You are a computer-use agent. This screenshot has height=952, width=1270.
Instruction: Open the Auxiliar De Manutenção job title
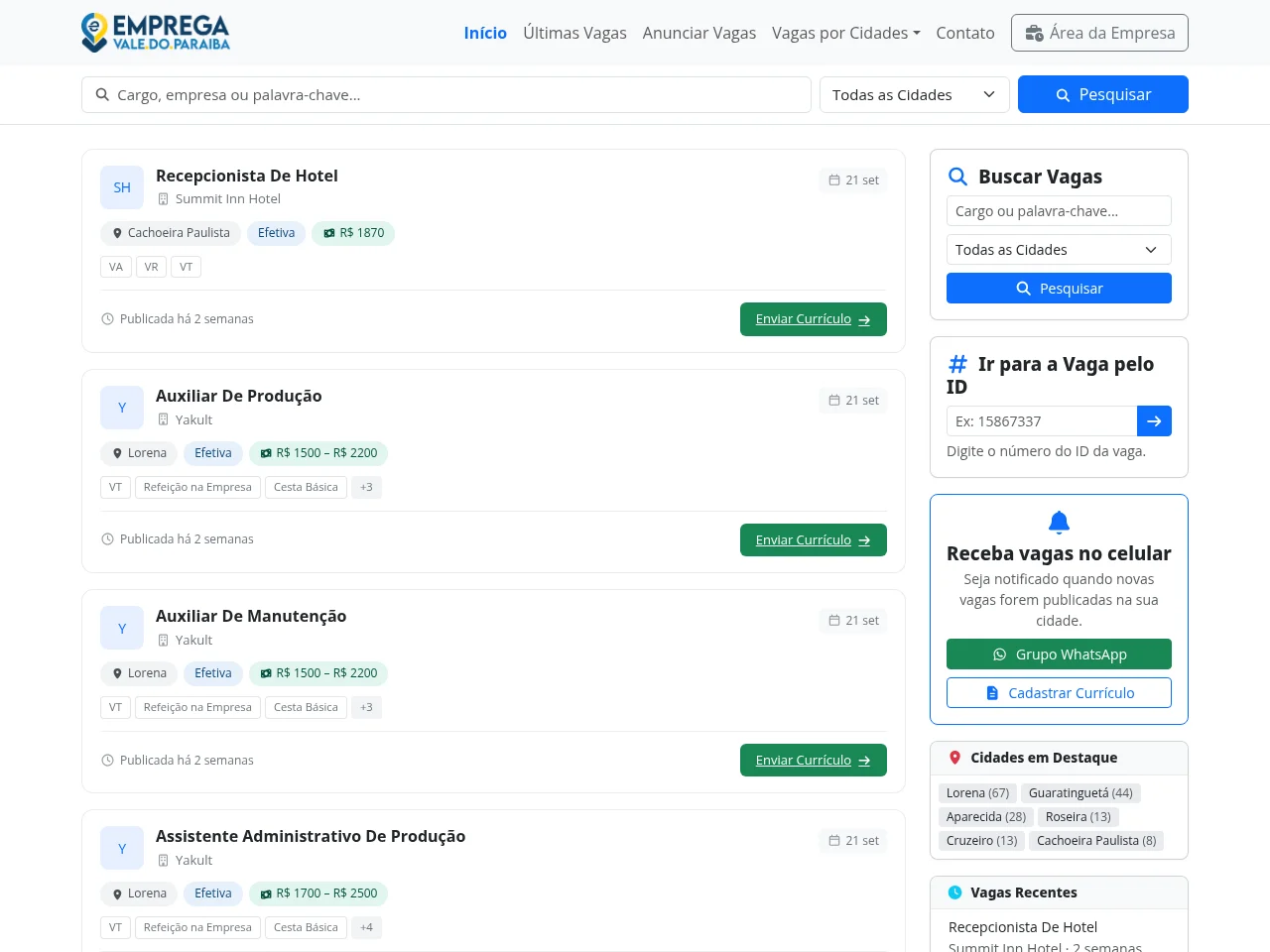(x=251, y=616)
